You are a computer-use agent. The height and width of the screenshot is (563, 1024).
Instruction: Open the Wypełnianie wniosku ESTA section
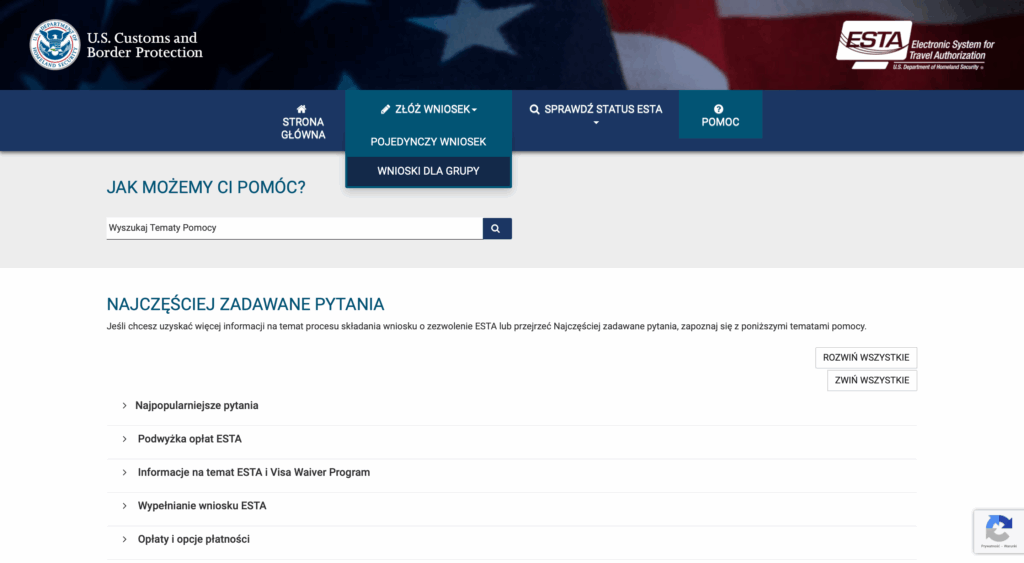(x=201, y=506)
